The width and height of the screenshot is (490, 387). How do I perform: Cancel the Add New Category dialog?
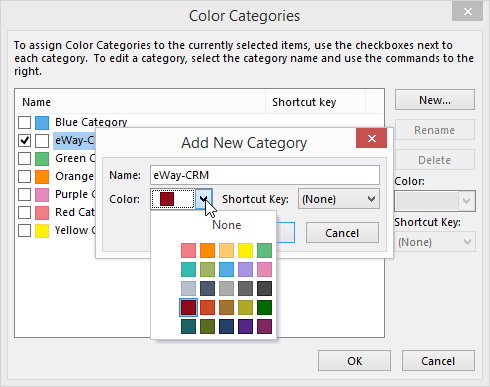tap(342, 233)
